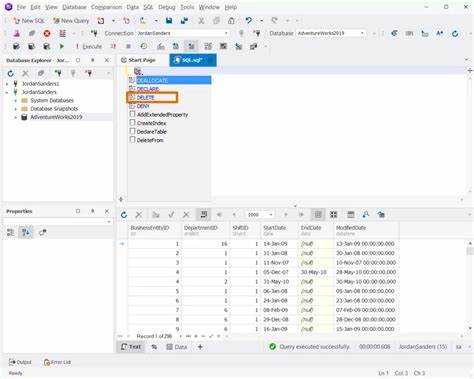Check the DeleteFrom checkbox

pyautogui.click(x=132, y=140)
